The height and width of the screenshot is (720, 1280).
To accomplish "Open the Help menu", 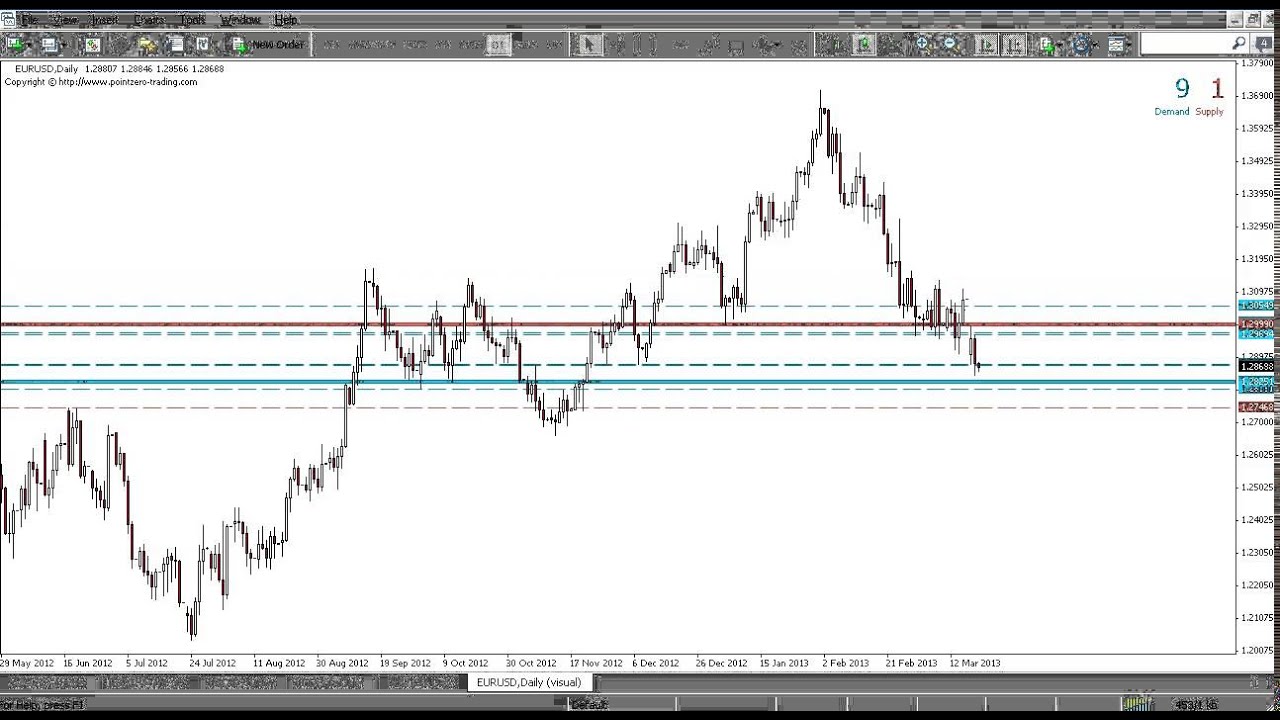I will [286, 19].
